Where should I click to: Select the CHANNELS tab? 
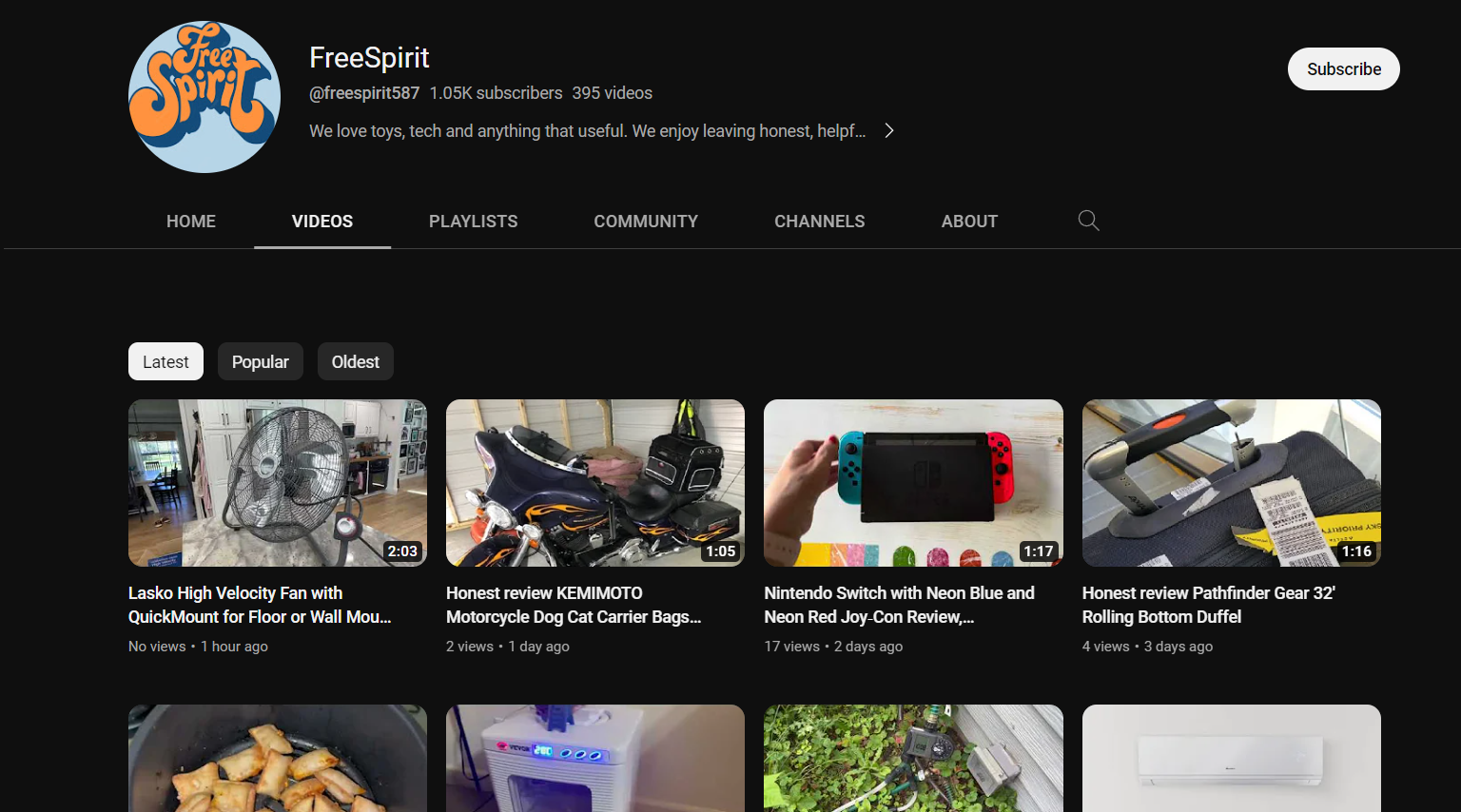(x=819, y=222)
